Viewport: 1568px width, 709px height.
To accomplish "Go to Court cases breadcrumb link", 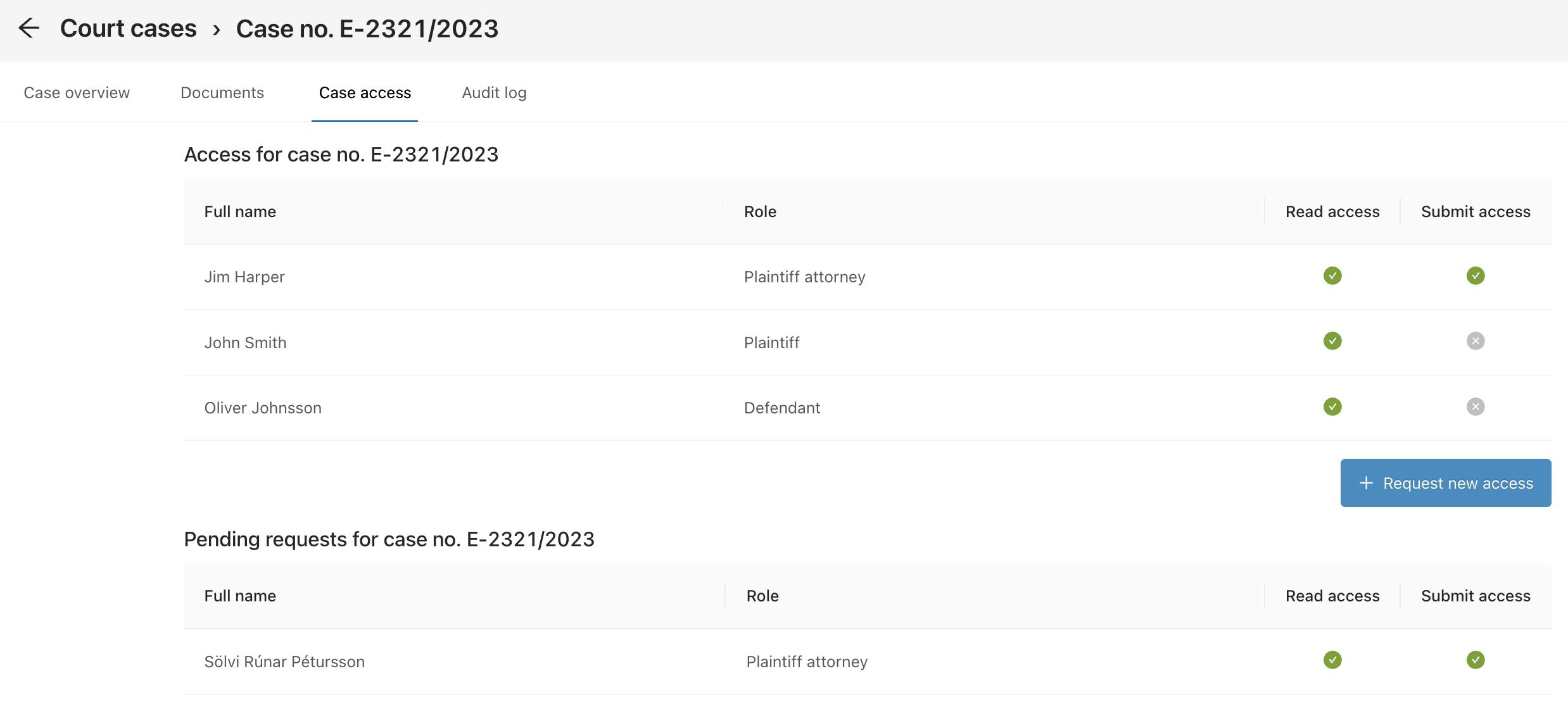I will pyautogui.click(x=128, y=28).
